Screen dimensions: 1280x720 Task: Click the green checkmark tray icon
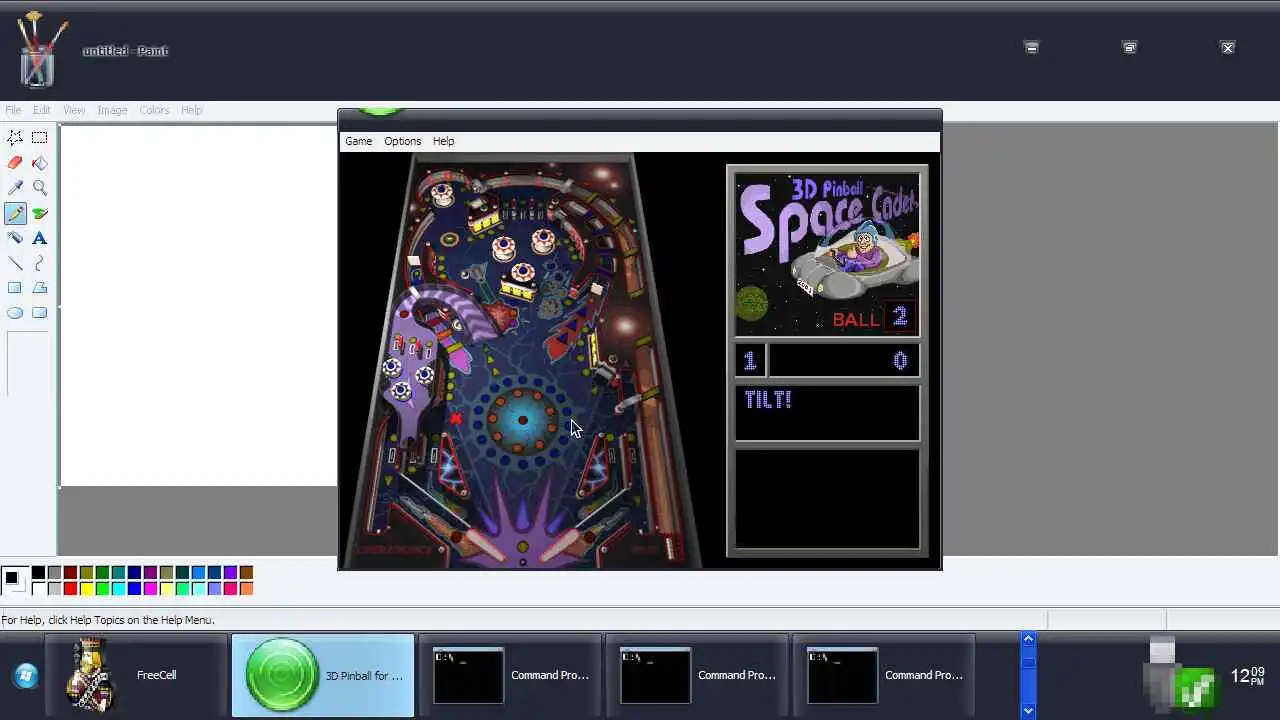[x=1197, y=690]
